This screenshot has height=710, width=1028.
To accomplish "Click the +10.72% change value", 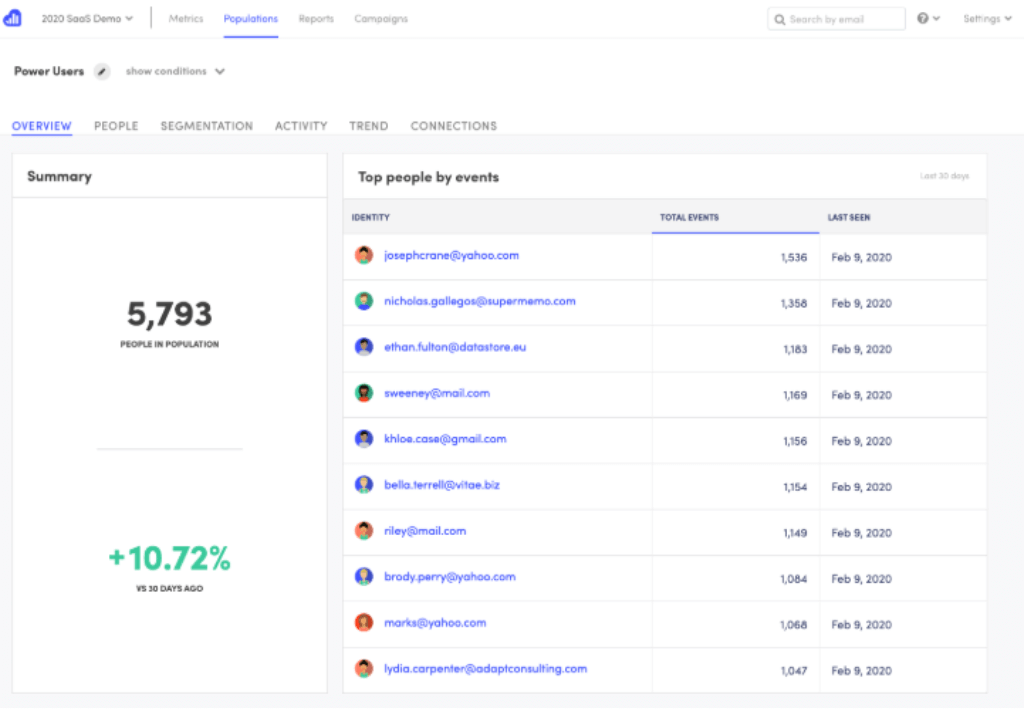I will [x=170, y=559].
